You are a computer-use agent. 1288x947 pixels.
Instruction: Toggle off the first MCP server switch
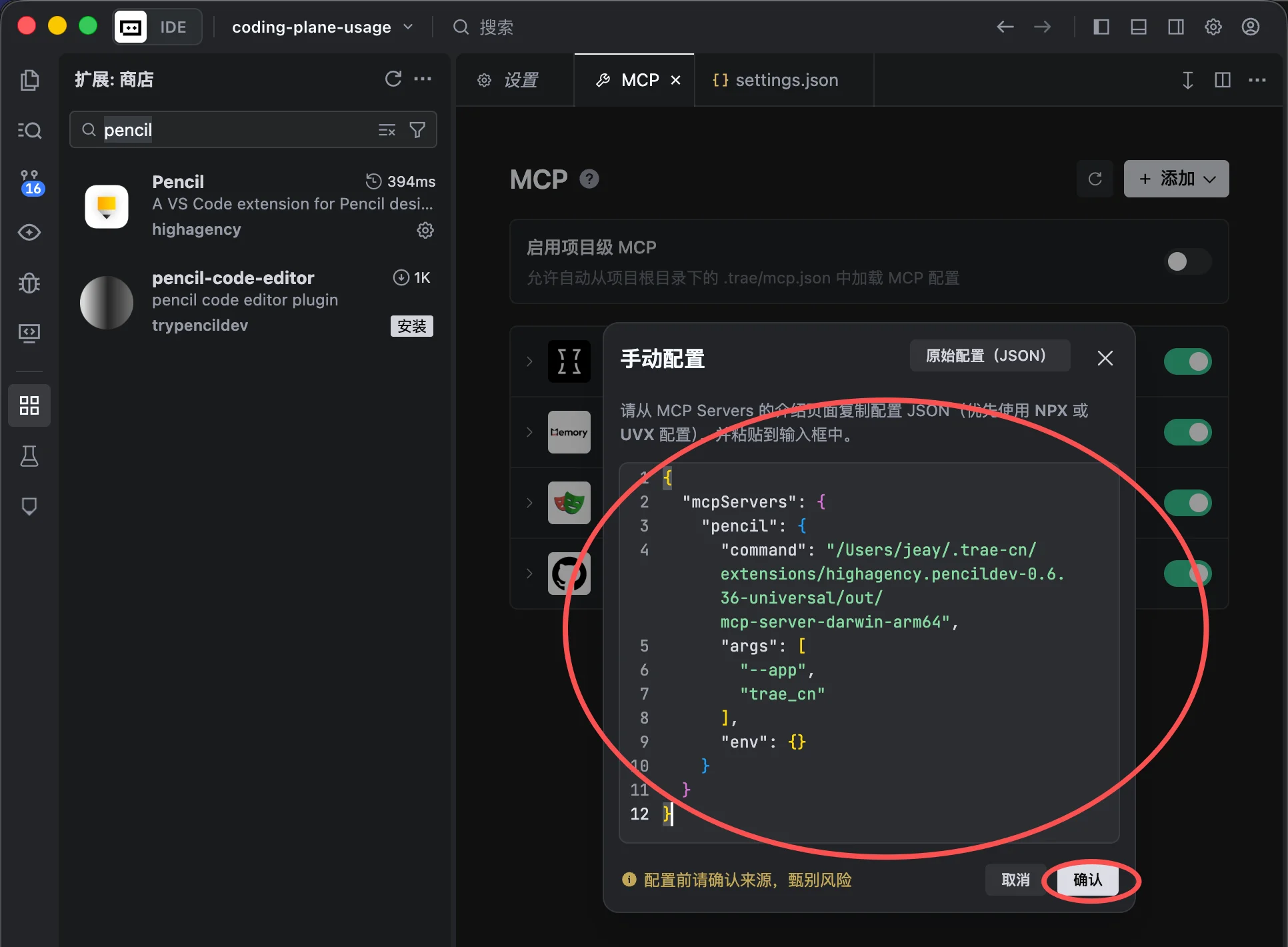coord(1187,361)
